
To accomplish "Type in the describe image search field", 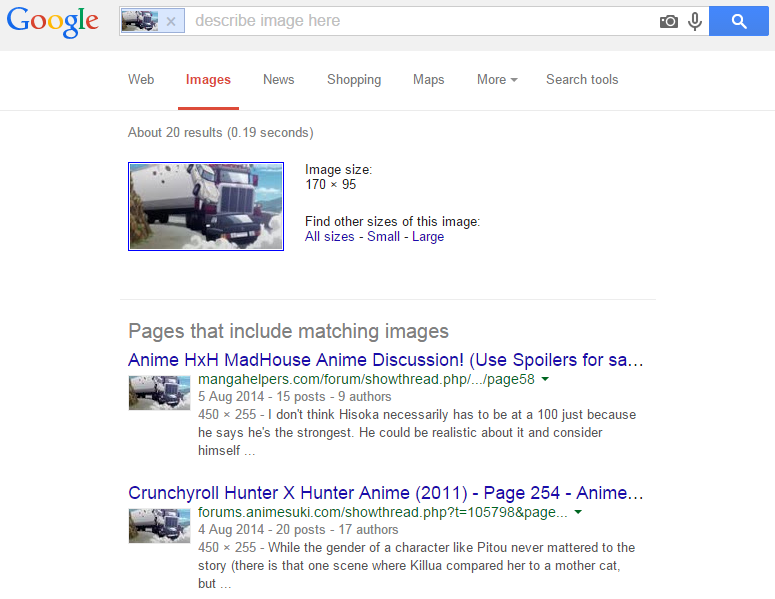I will [x=420, y=21].
